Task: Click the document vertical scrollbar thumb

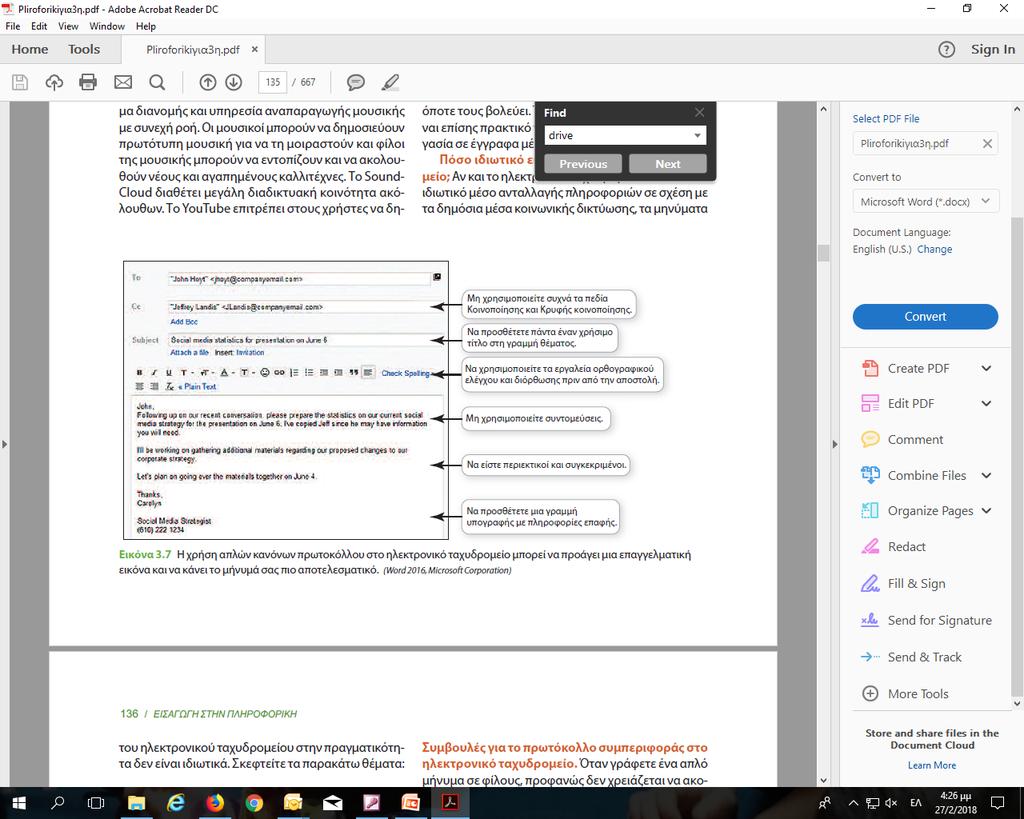Action: click(823, 253)
